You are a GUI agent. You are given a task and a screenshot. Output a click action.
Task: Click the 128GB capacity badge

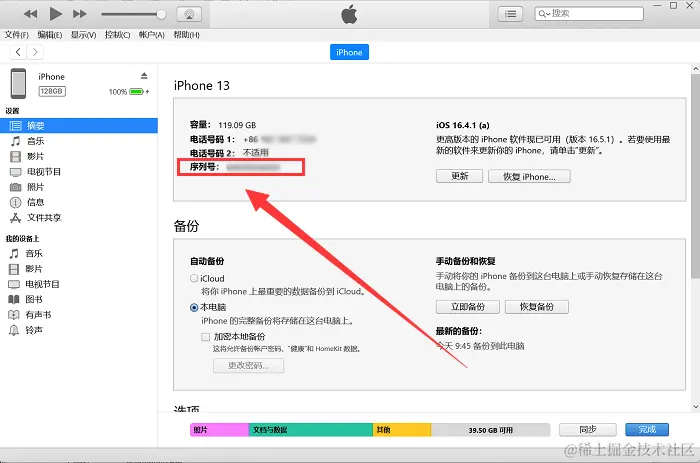click(52, 91)
